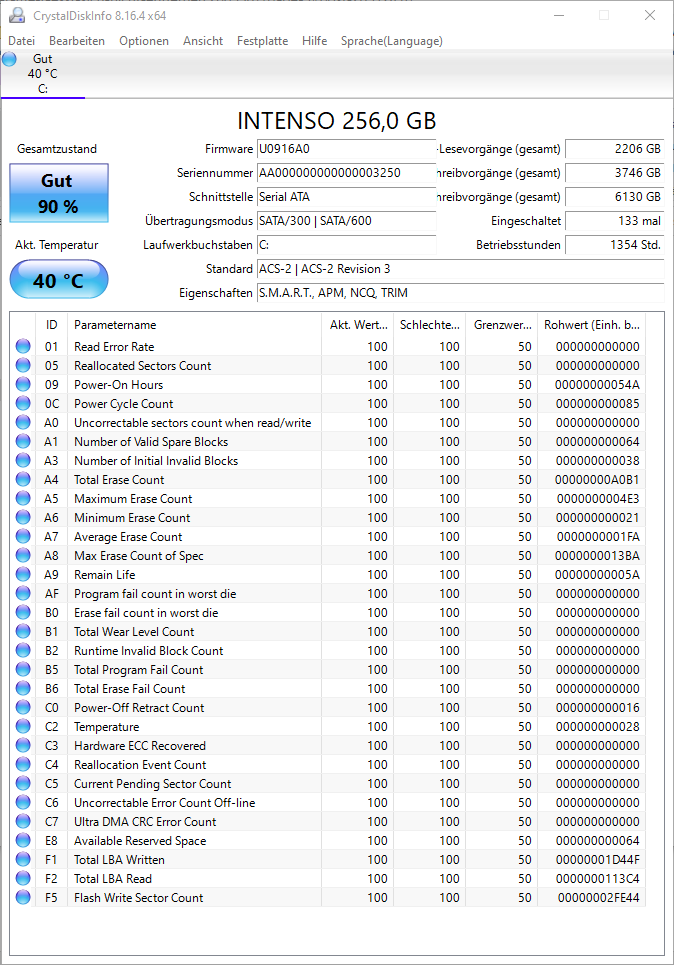Click raw value 0000000113C4 of Total LBA Read
This screenshot has width=674, height=965.
pyautogui.click(x=597, y=879)
